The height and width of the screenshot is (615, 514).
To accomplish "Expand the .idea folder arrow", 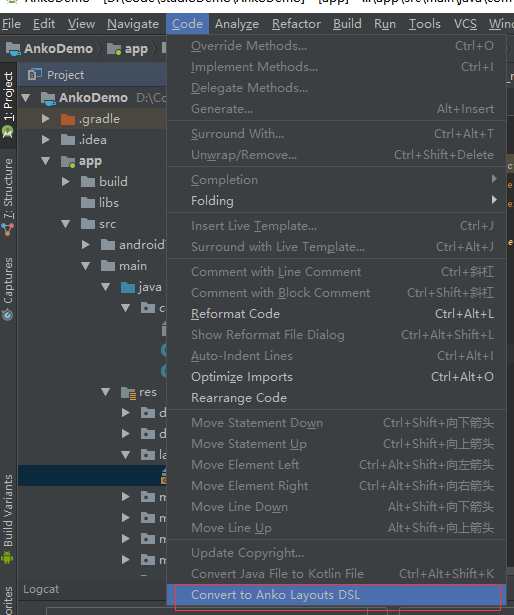I will 46,140.
